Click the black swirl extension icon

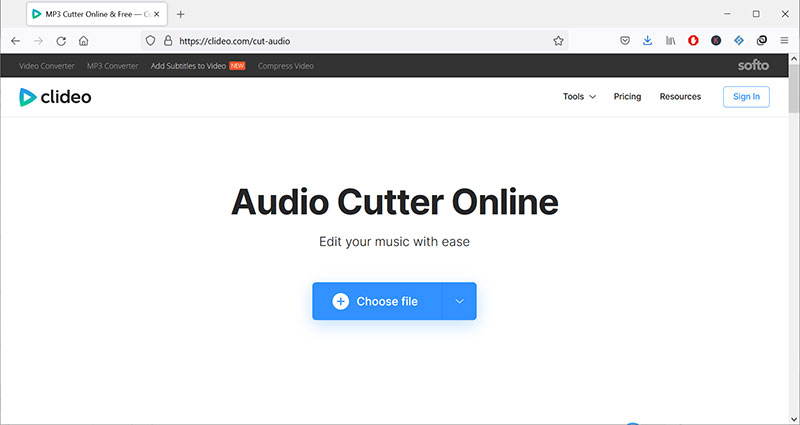pos(762,41)
